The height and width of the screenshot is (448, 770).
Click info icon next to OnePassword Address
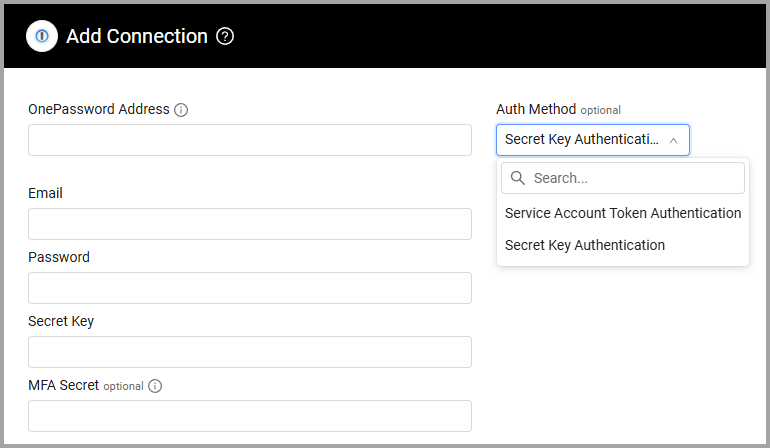coord(181,110)
